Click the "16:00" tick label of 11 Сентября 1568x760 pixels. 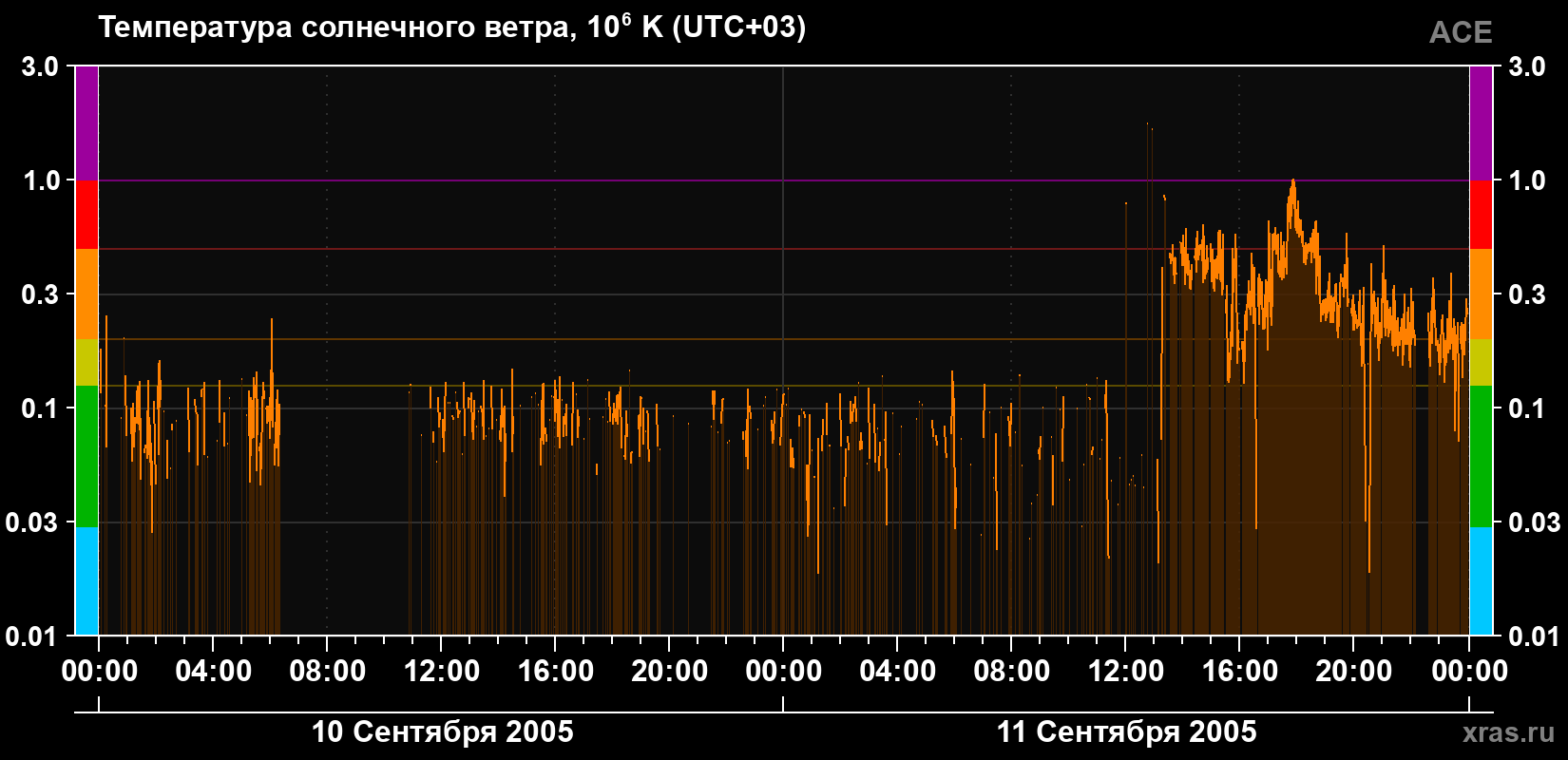pyautogui.click(x=1240, y=672)
